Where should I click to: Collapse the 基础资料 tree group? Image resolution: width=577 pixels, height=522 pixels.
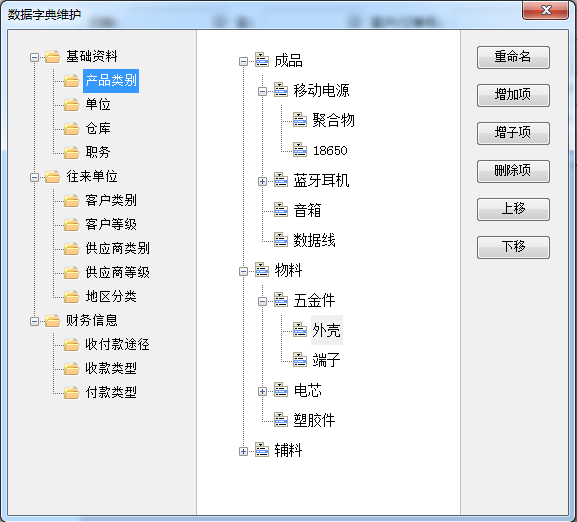[34, 57]
